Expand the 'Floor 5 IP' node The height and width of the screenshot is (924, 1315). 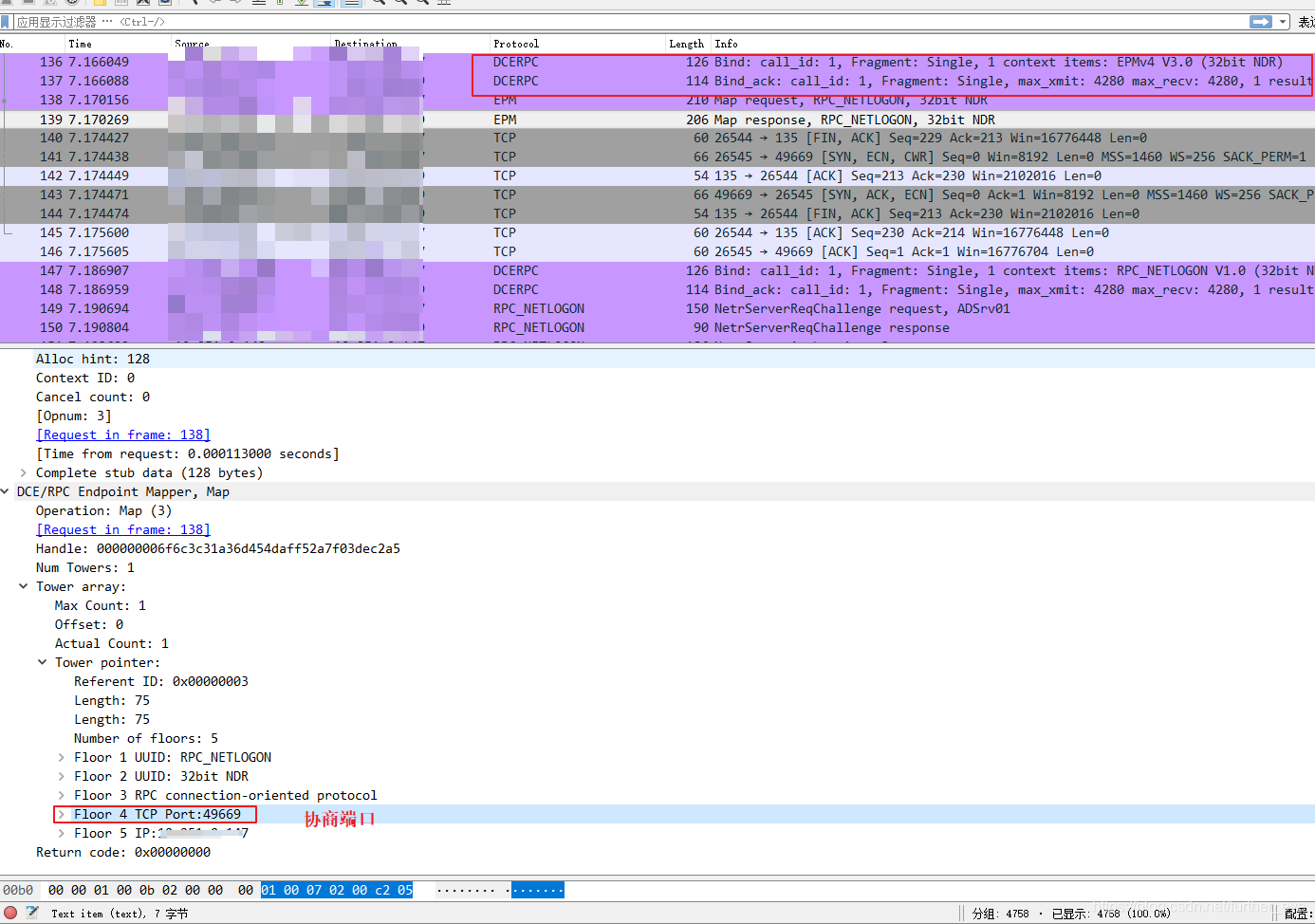click(62, 833)
